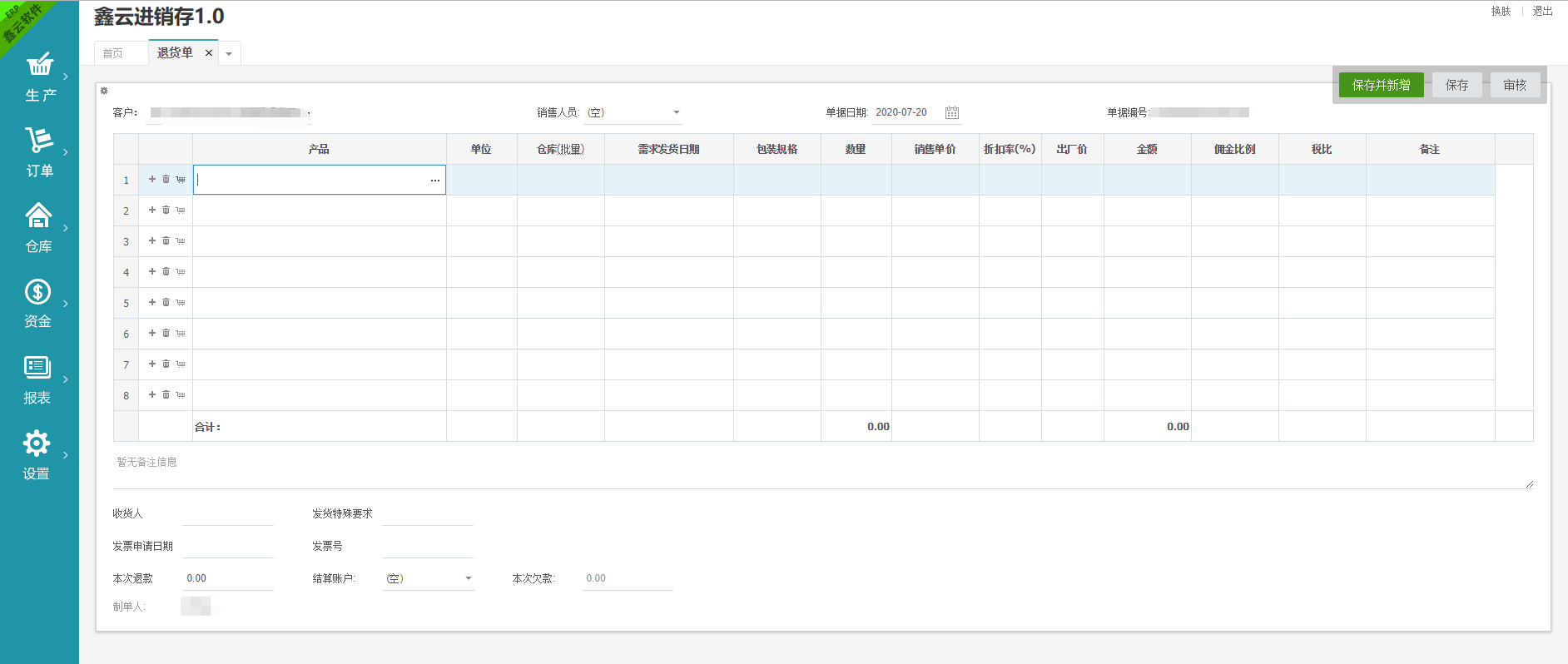Open the 报表 reports module icon
1568x664 pixels.
pyautogui.click(x=37, y=368)
